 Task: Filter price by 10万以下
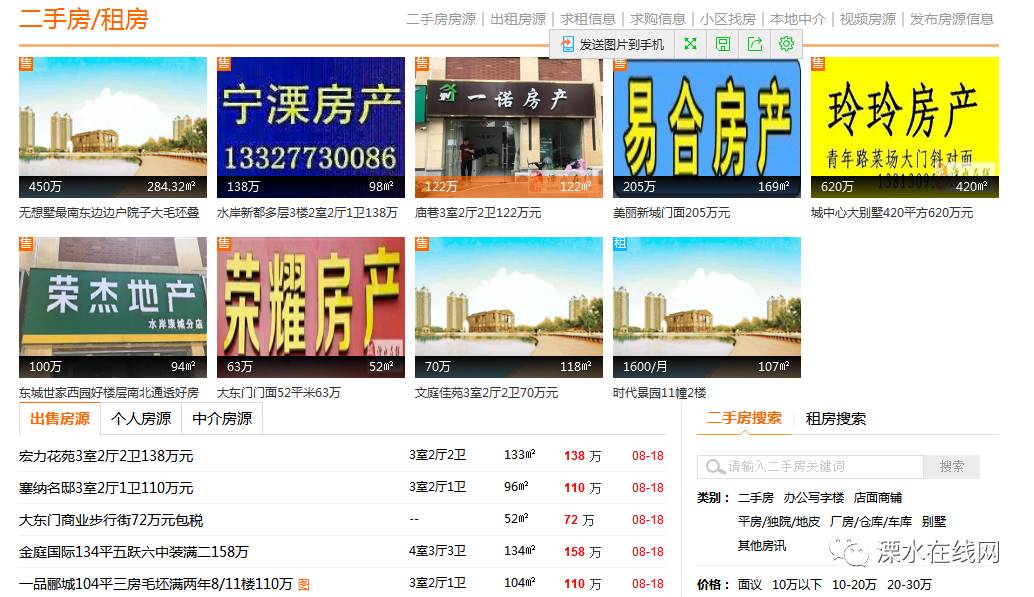pyautogui.click(x=797, y=585)
